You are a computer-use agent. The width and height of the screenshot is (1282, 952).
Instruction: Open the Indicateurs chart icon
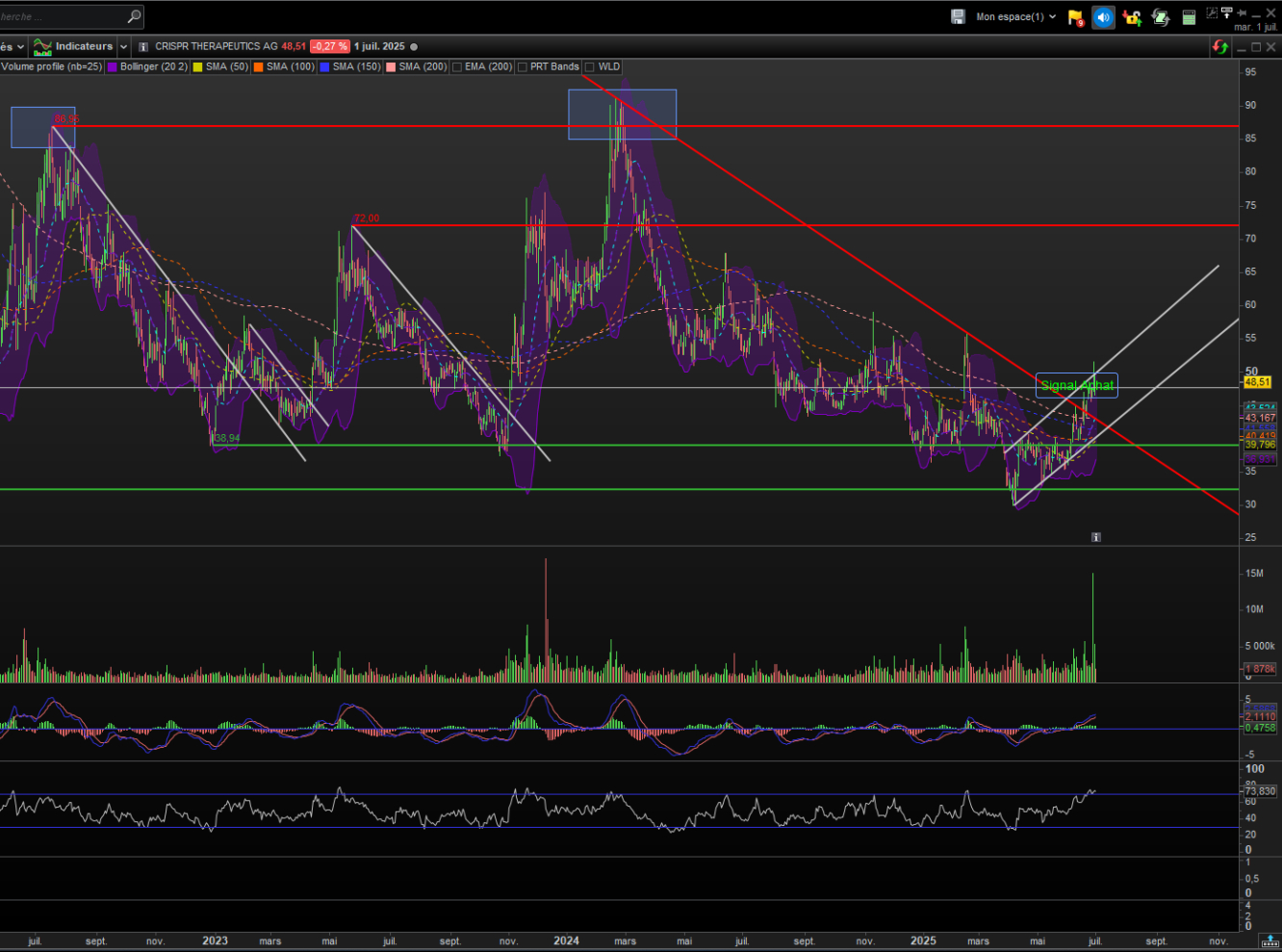click(x=42, y=46)
